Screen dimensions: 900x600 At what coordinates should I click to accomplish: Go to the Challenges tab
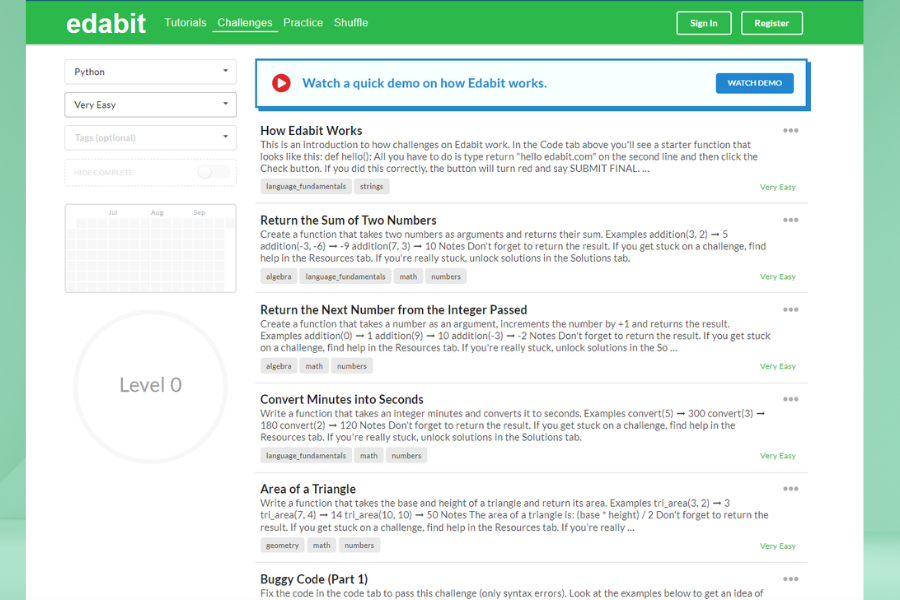pos(245,22)
